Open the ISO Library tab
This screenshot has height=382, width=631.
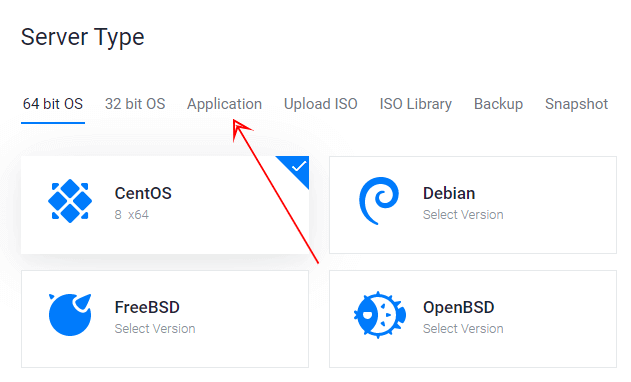pos(416,104)
